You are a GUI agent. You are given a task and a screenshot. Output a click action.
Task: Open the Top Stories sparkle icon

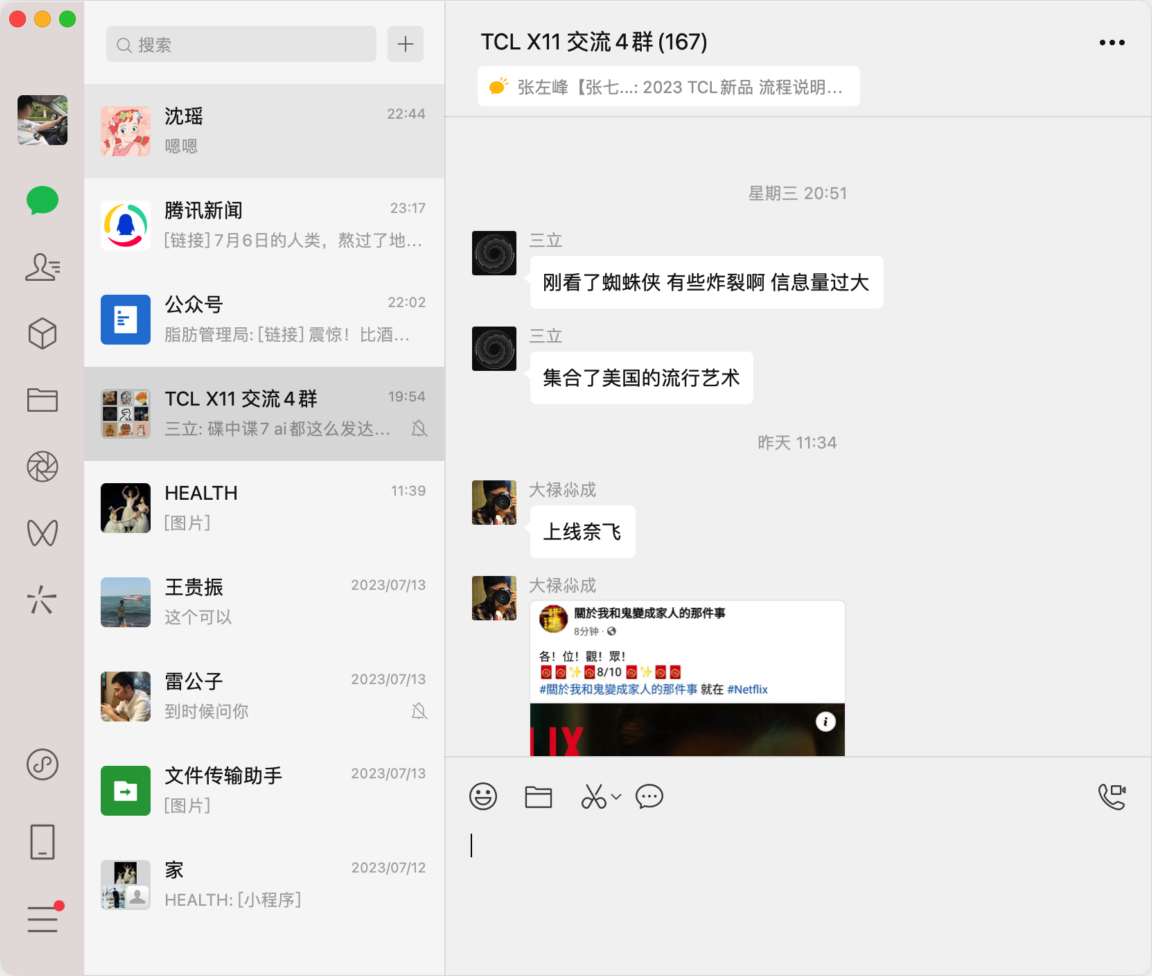[x=43, y=599]
